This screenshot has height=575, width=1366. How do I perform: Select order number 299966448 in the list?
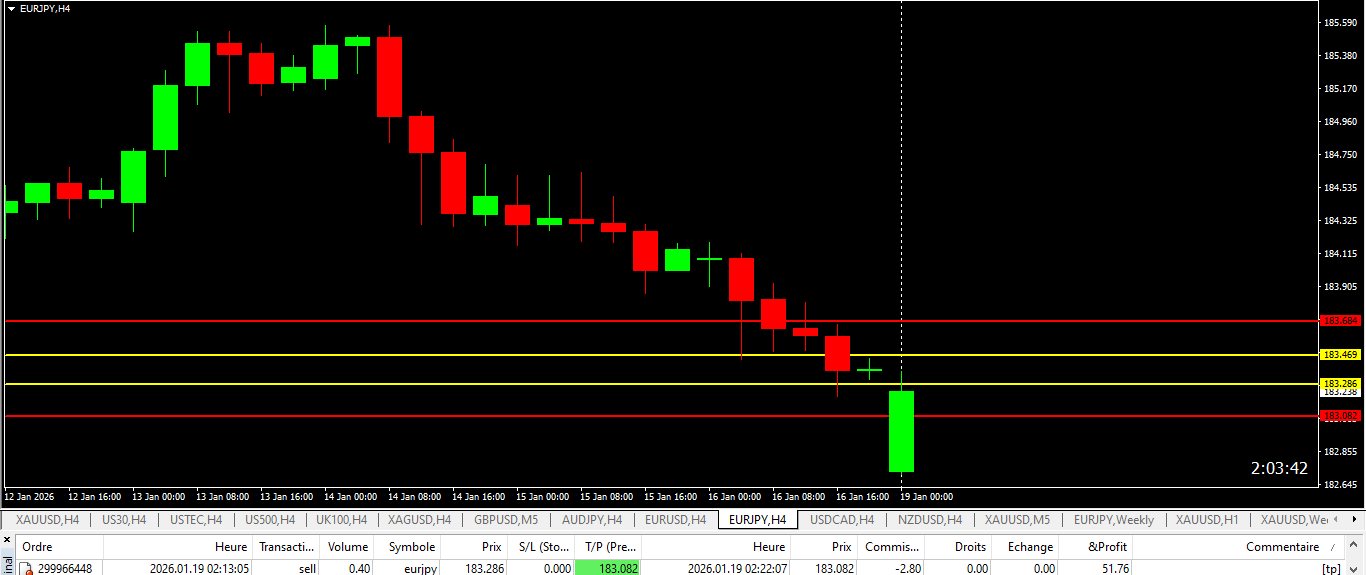click(x=65, y=568)
